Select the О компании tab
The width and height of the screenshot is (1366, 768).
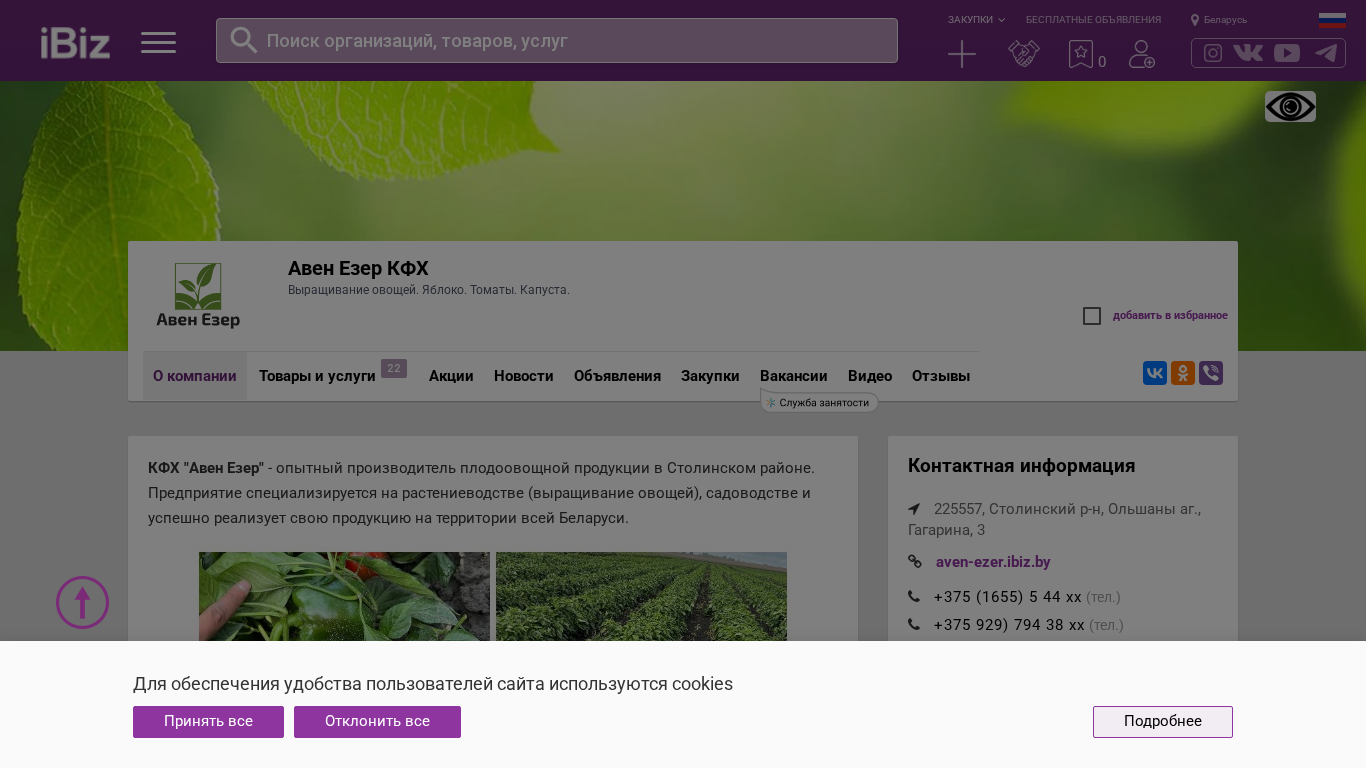click(x=195, y=376)
